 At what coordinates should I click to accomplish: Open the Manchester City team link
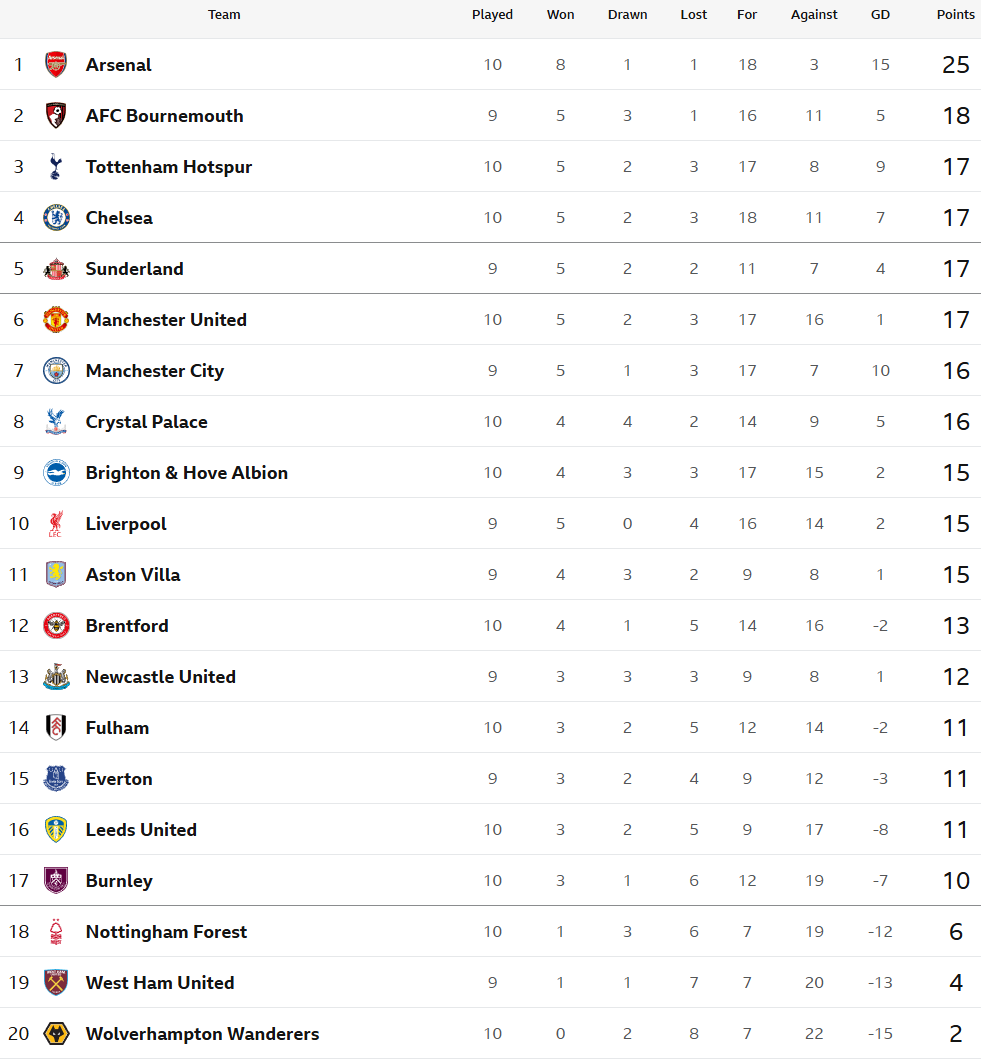click(155, 371)
